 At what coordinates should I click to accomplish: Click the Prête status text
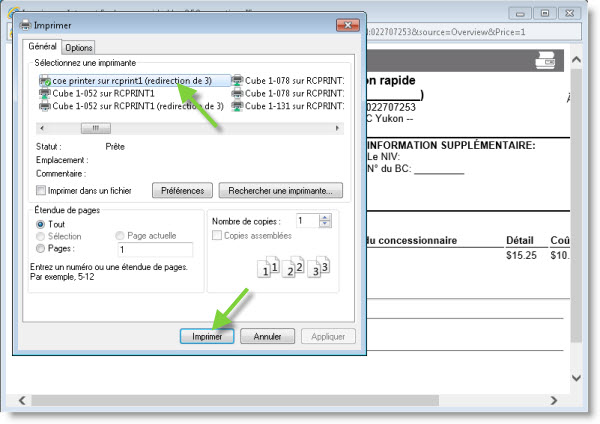point(115,147)
